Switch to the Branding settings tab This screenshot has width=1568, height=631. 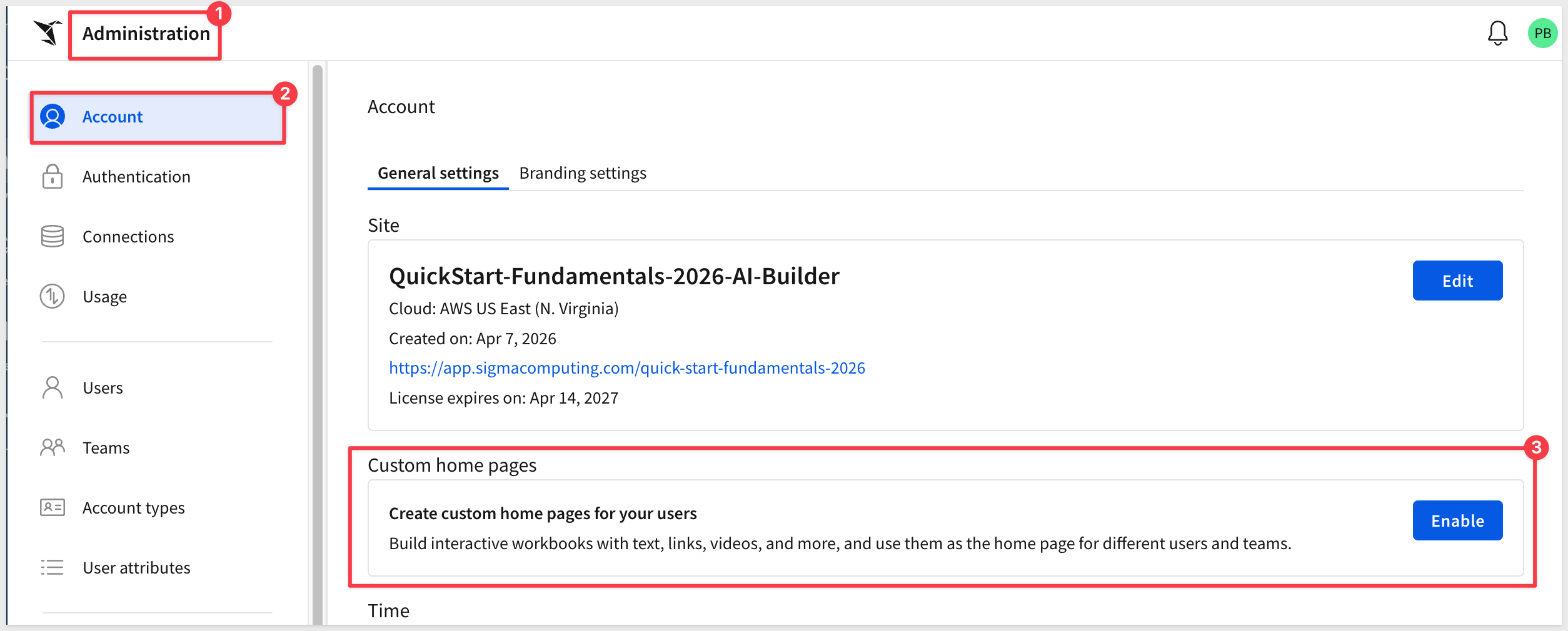click(583, 173)
